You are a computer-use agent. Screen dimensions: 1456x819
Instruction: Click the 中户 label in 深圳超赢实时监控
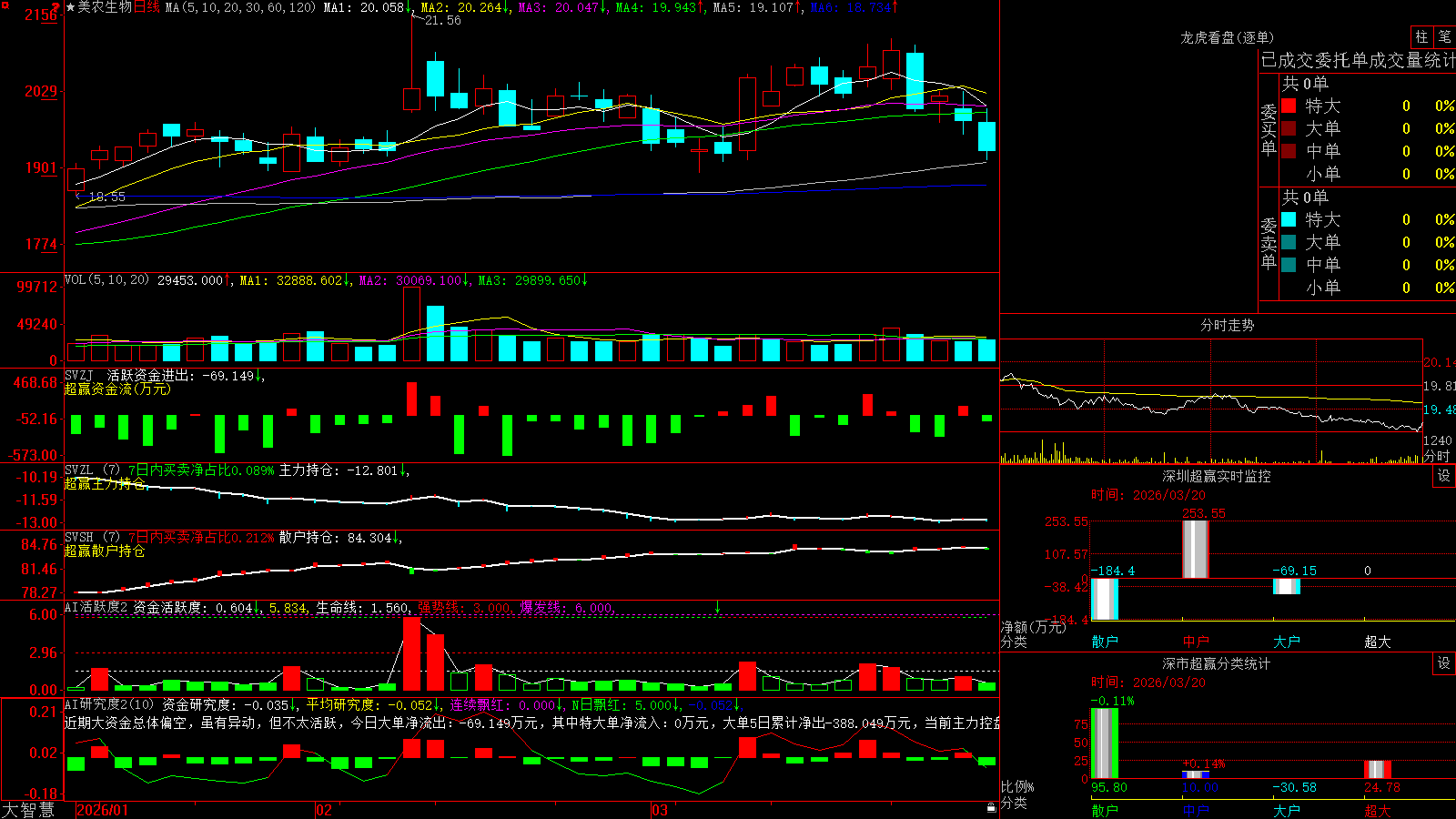click(x=1196, y=642)
